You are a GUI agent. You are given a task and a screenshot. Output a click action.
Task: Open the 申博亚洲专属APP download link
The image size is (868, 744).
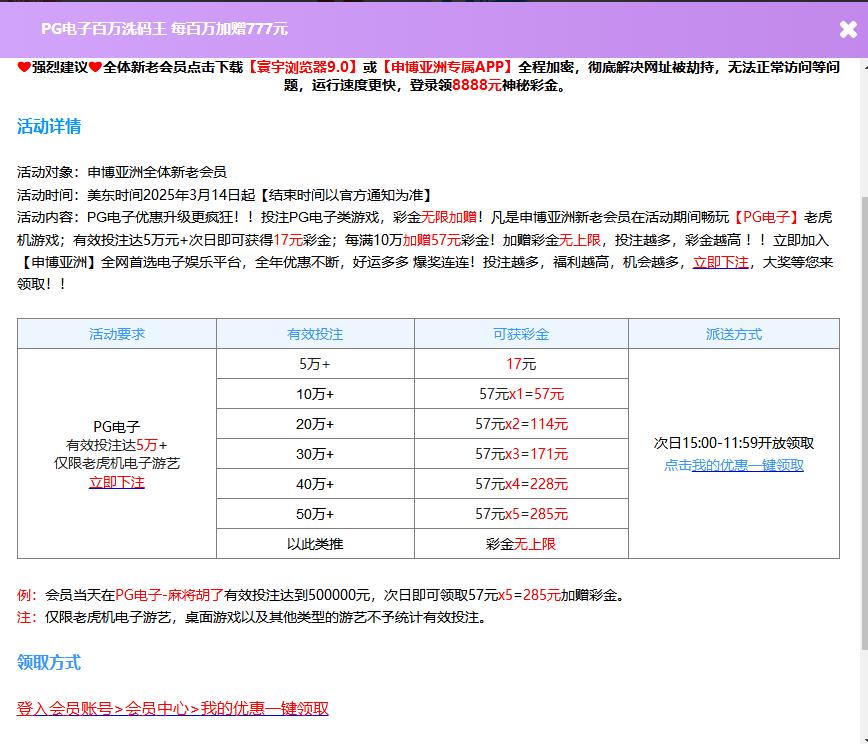pos(446,67)
